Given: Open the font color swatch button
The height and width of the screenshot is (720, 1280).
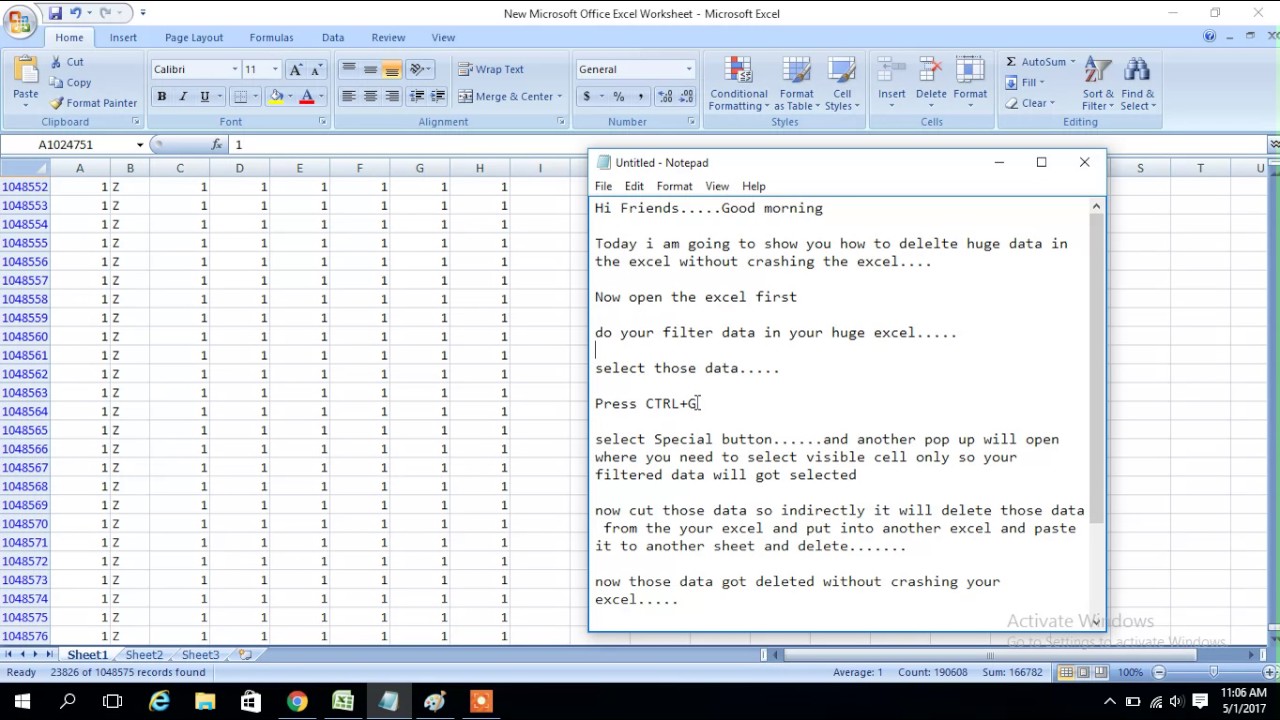Looking at the screenshot, I should pos(307,96).
